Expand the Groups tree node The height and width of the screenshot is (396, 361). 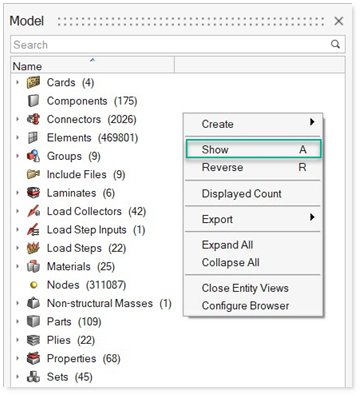tap(18, 156)
